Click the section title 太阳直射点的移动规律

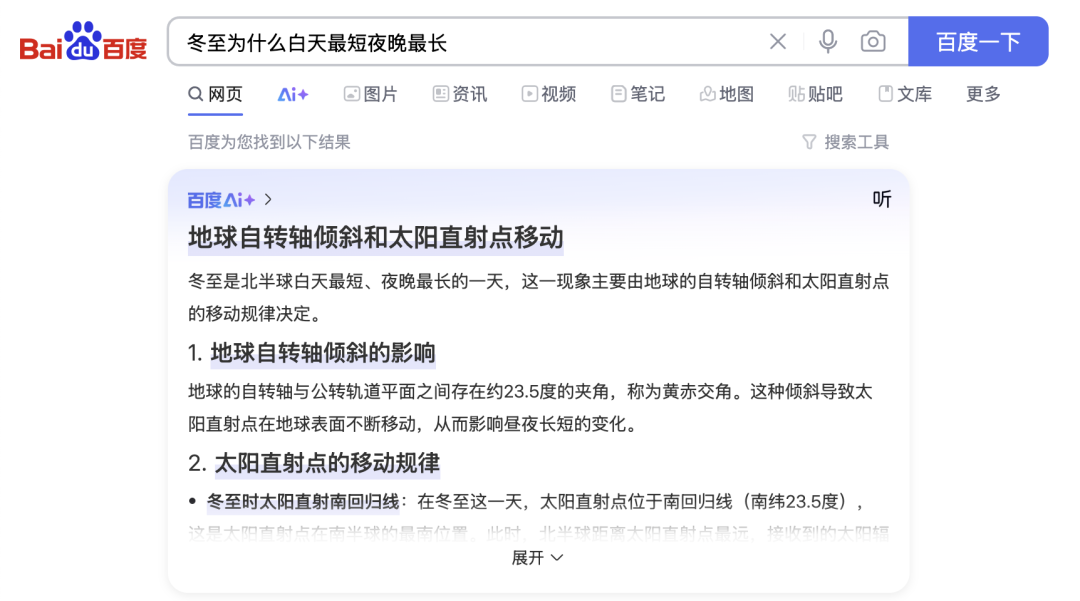coord(327,463)
